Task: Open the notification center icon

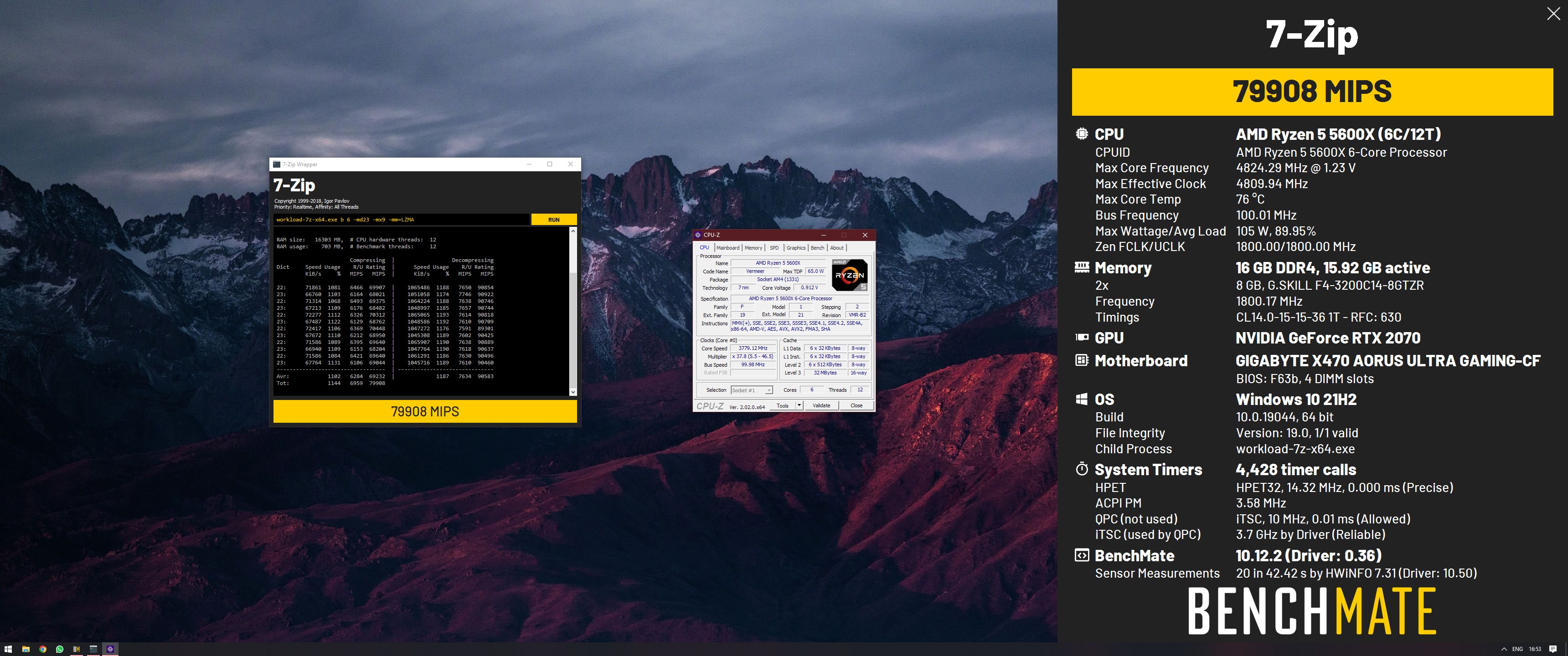Action: pos(1553,649)
